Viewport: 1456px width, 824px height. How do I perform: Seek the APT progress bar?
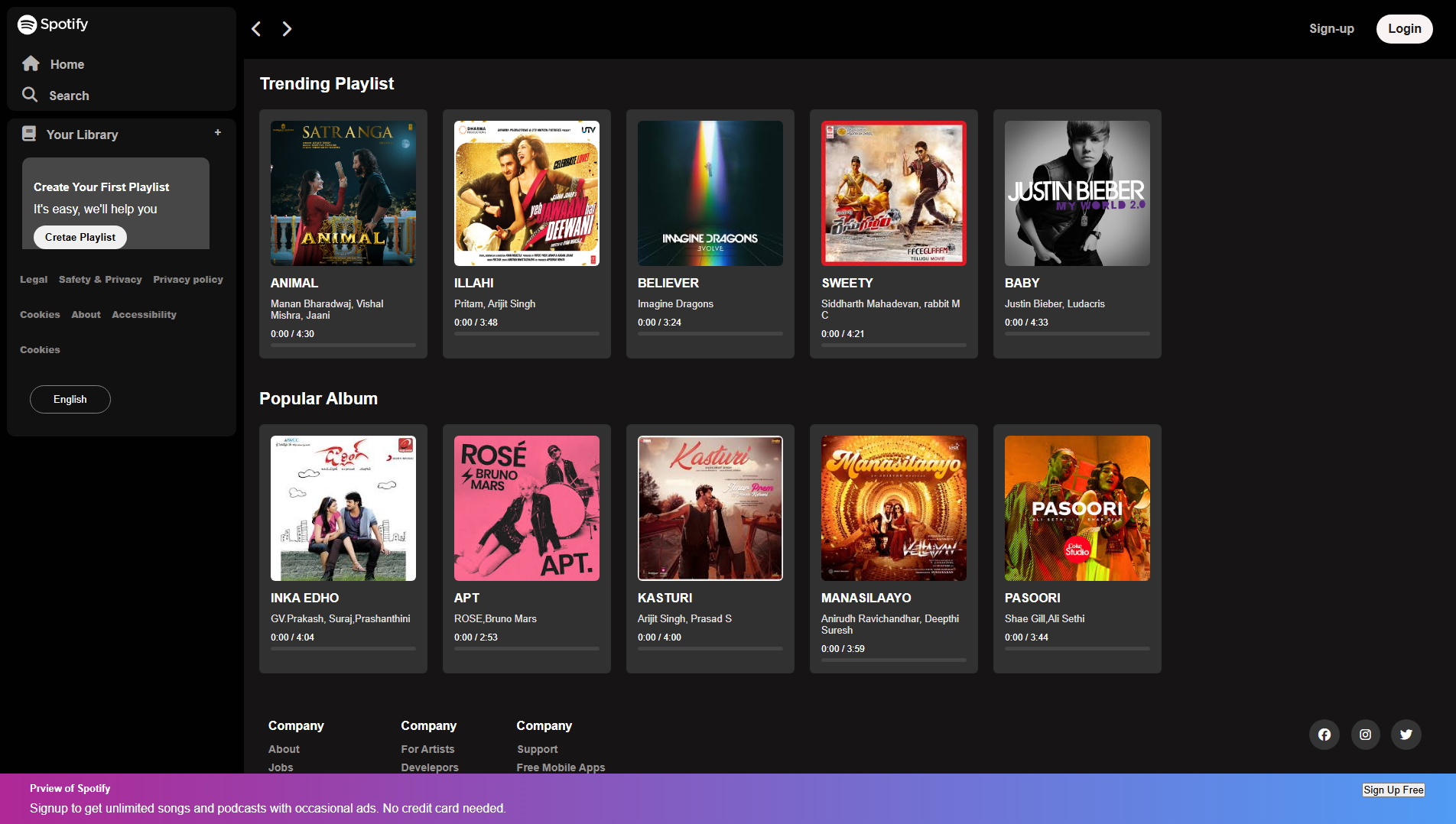pyautogui.click(x=527, y=649)
